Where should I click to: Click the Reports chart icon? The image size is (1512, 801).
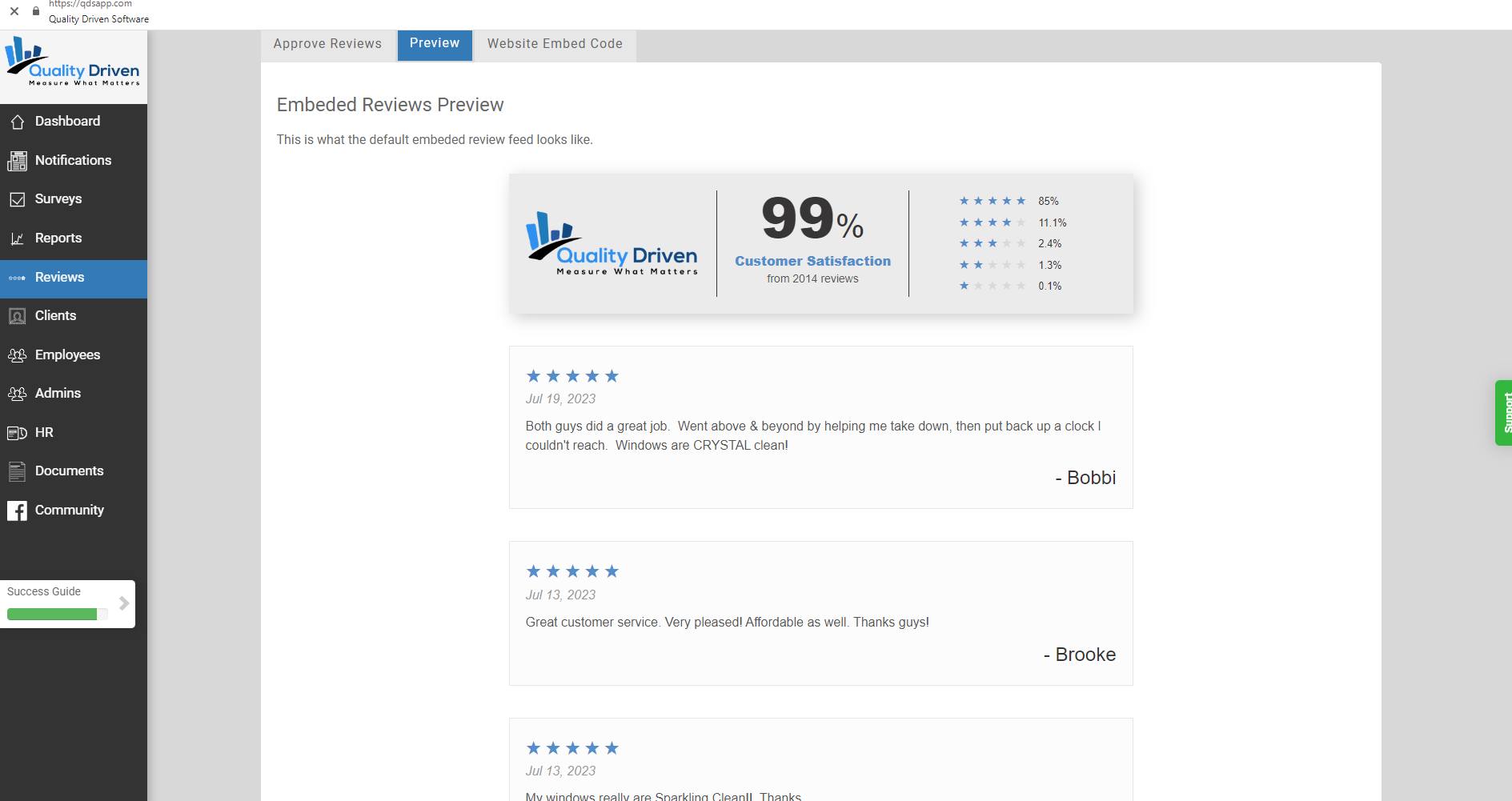tap(17, 238)
